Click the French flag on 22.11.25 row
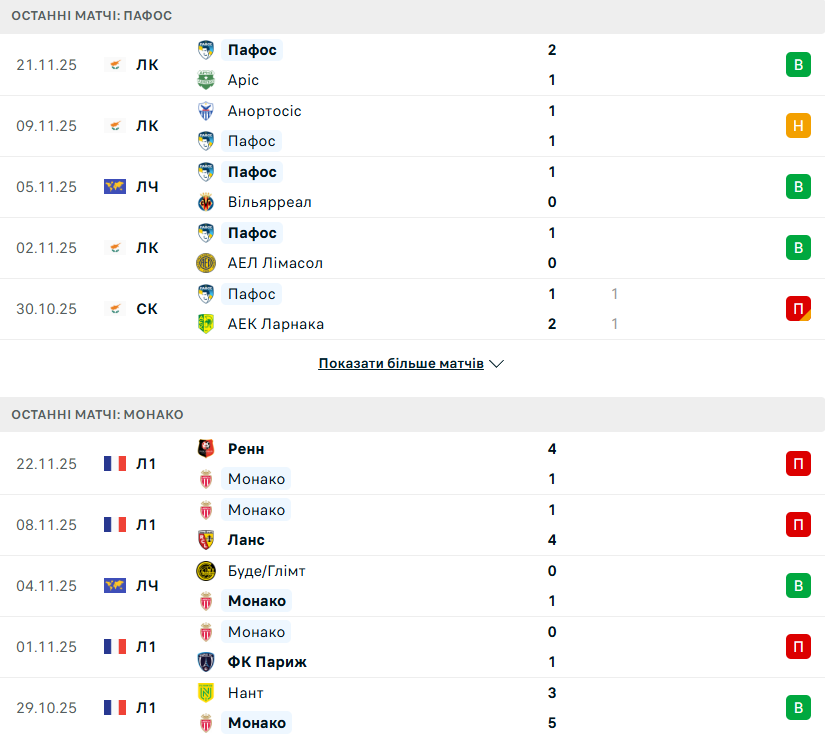This screenshot has height=737, width=825. coord(115,464)
